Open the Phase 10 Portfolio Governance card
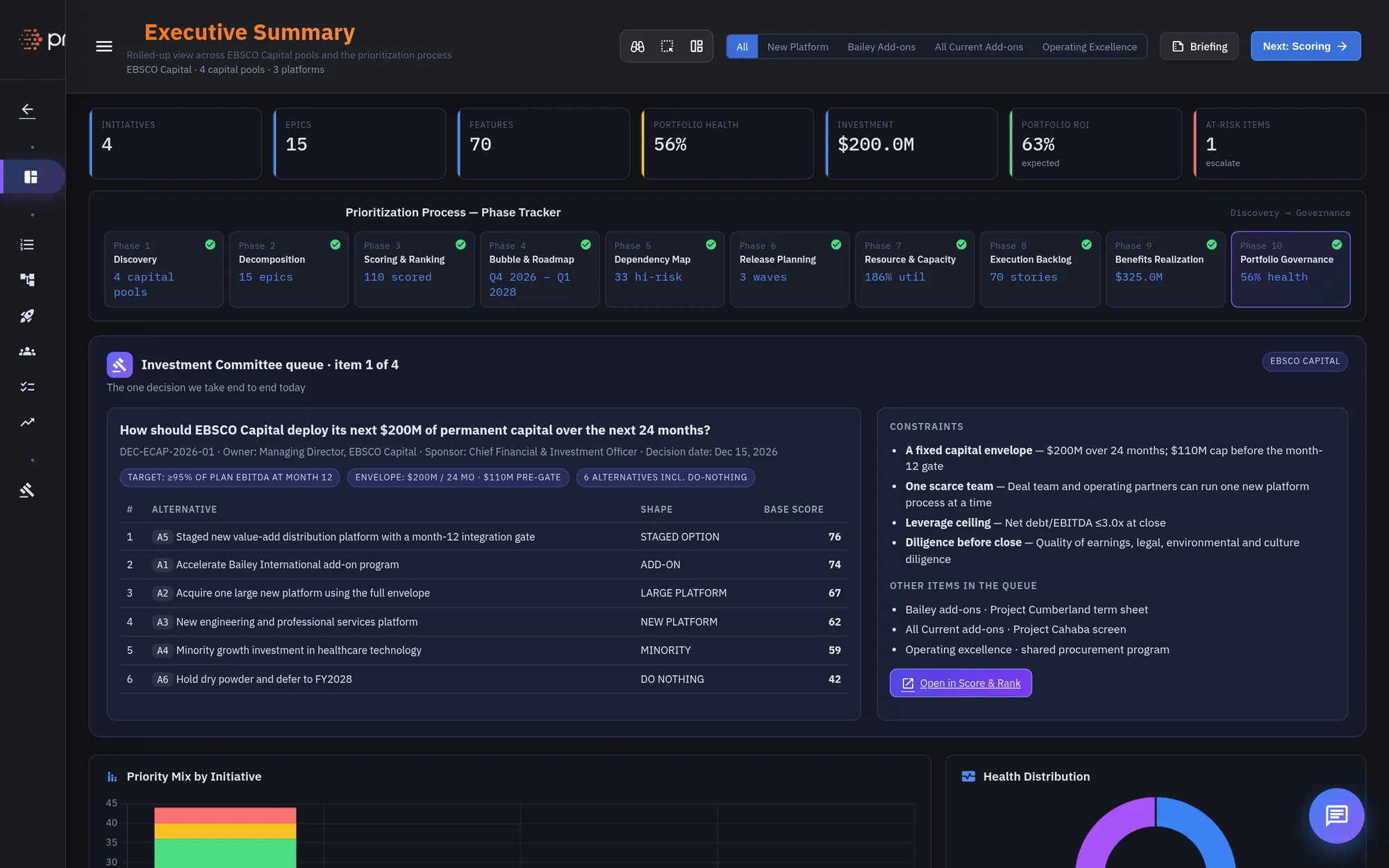1389x868 pixels. click(x=1290, y=269)
